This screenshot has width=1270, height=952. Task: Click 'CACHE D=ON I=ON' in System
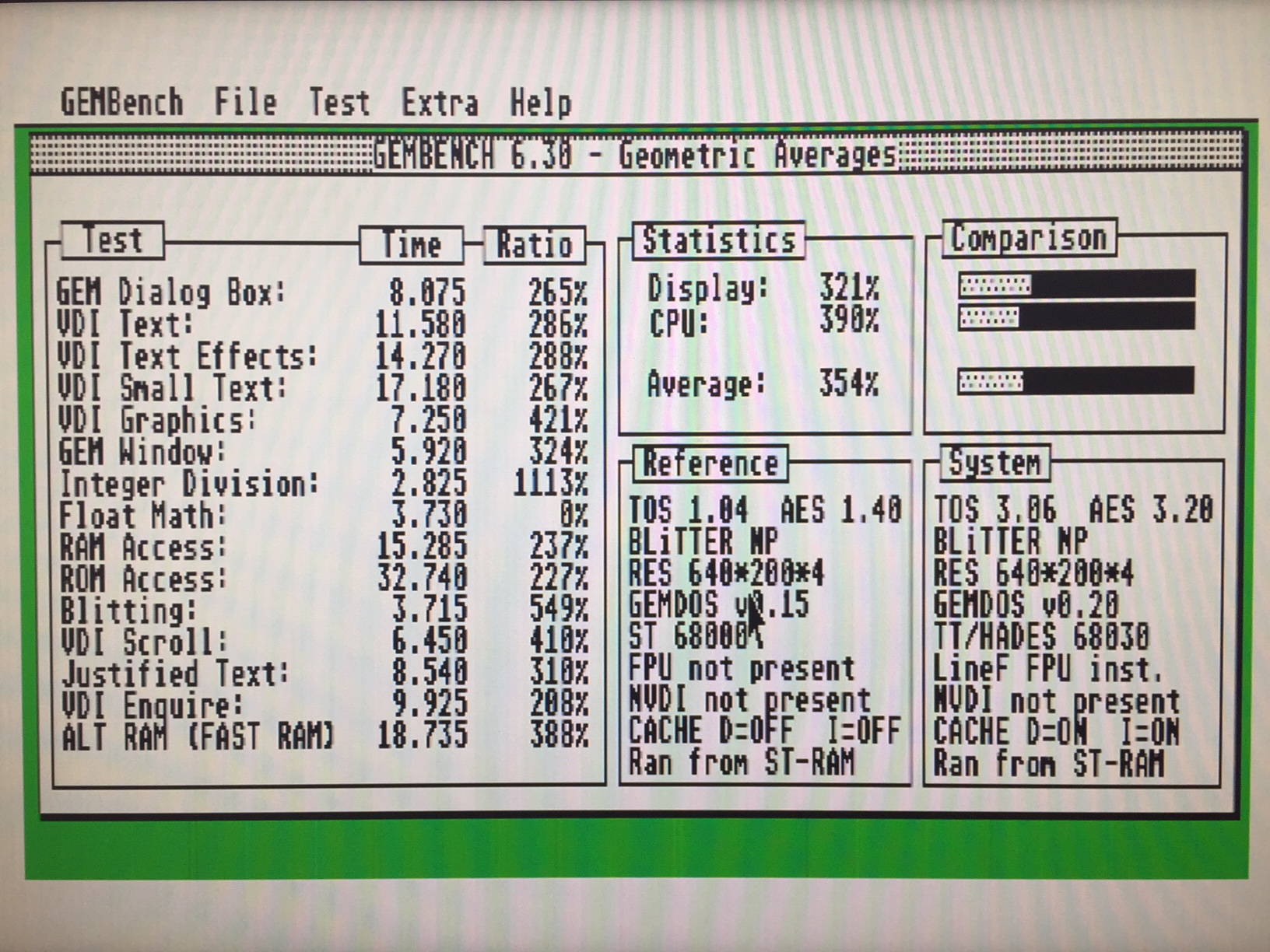pos(1057,732)
